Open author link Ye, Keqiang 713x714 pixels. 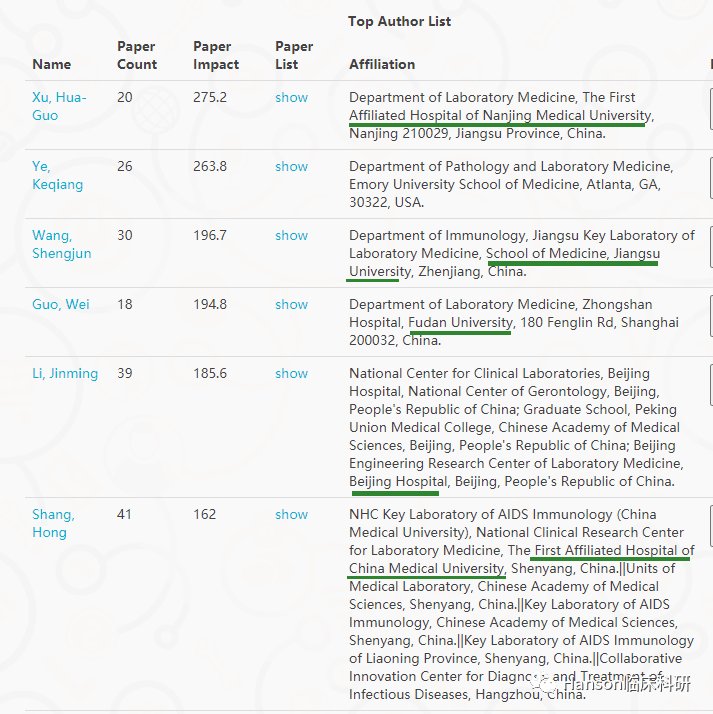click(x=57, y=175)
